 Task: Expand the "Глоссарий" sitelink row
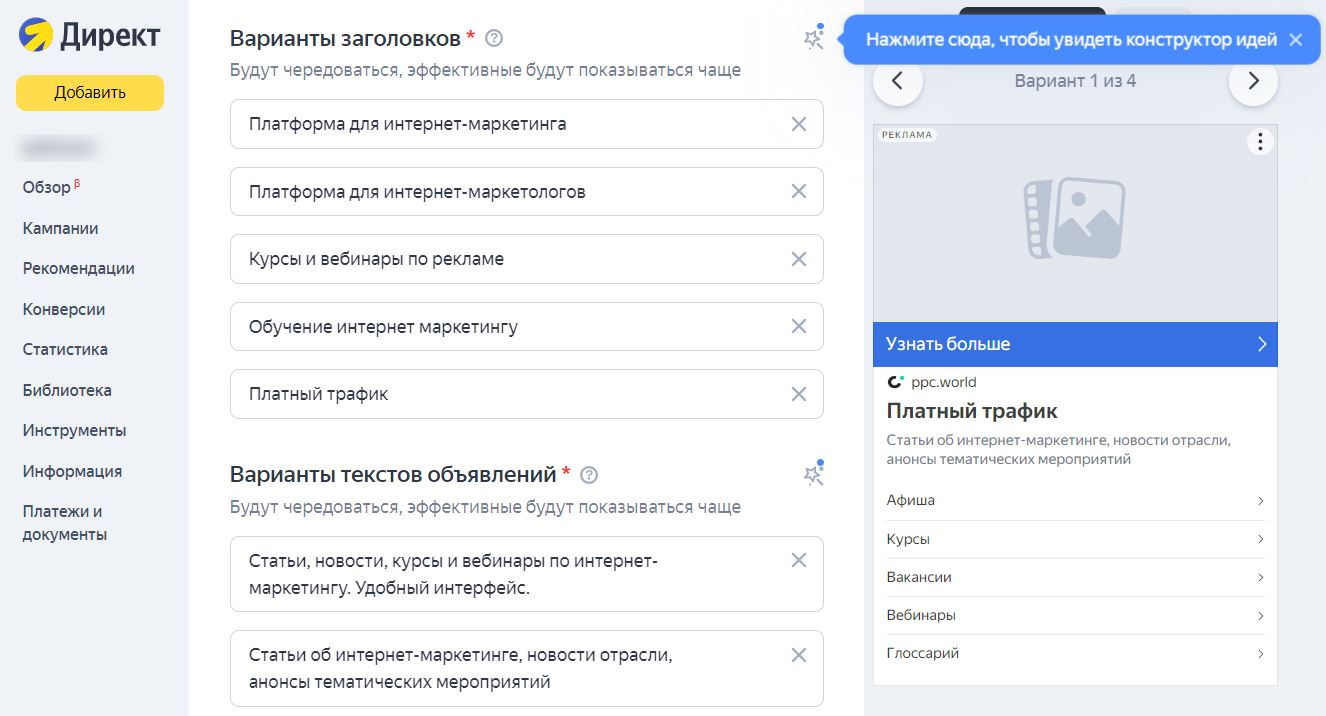(x=1075, y=653)
